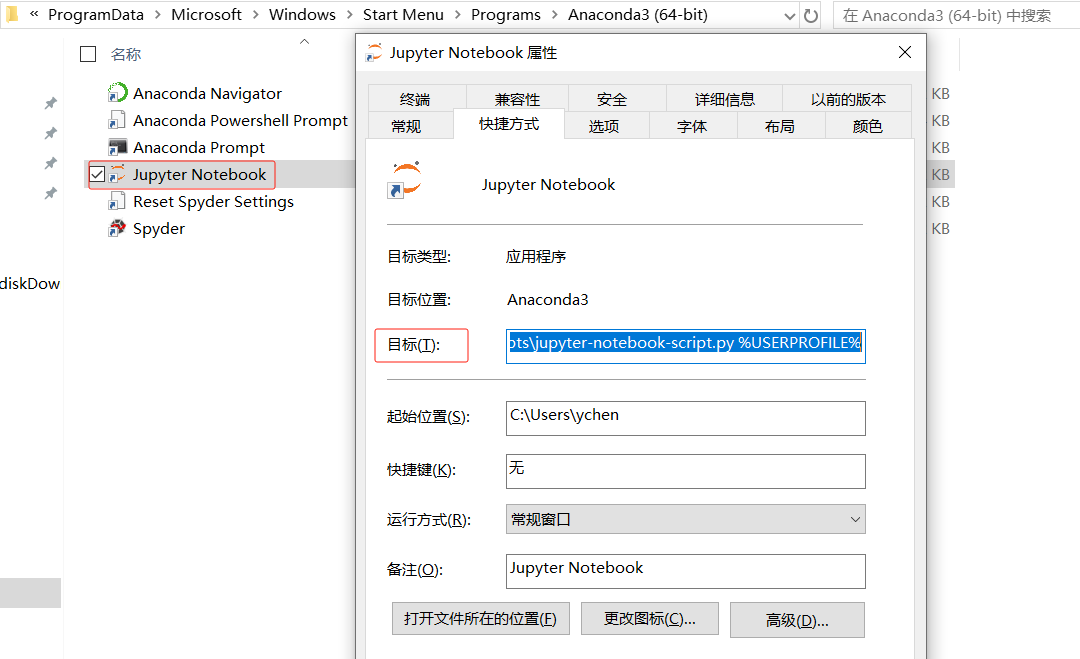Uncheck the Jupyter Notebook item checkbox
Image resolution: width=1080 pixels, height=659 pixels.
pos(97,174)
